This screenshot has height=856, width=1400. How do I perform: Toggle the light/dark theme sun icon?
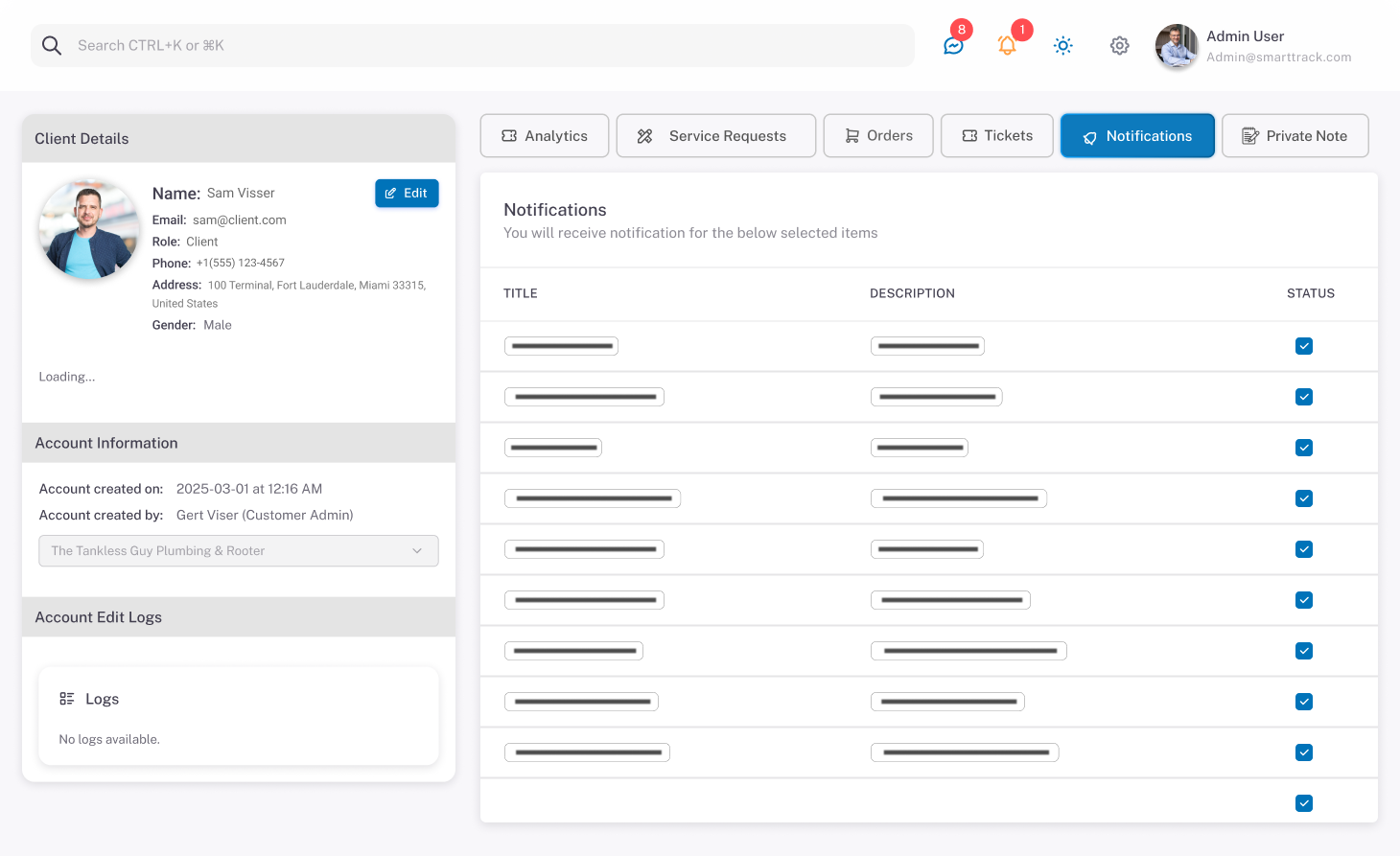1062,46
